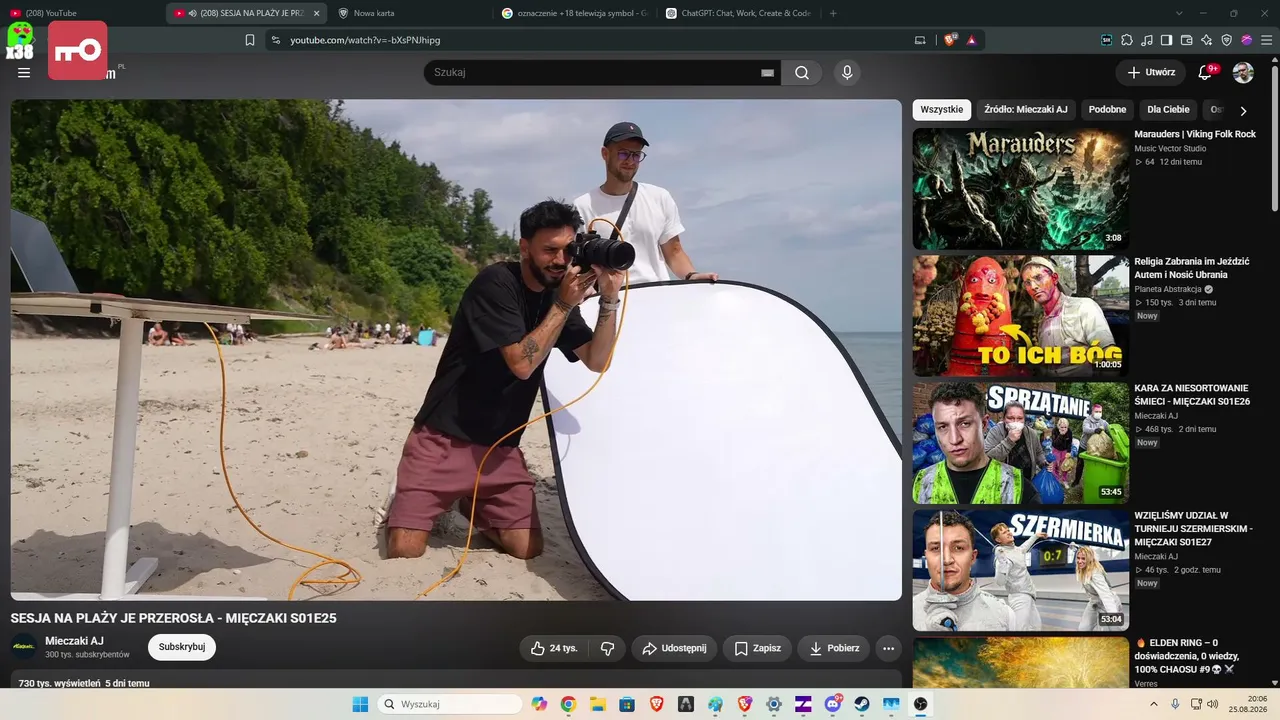Image resolution: width=1280 pixels, height=720 pixels.
Task: Open the Brave Wallet icon
Action: (1187, 40)
